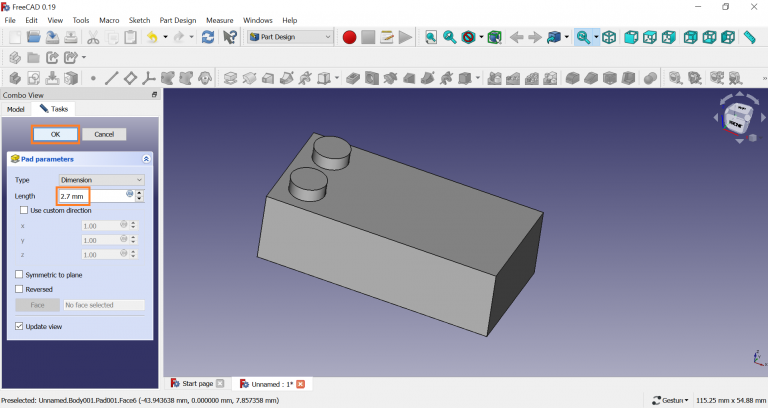Click the Refresh recompute icon
The height and width of the screenshot is (408, 768).
click(207, 37)
